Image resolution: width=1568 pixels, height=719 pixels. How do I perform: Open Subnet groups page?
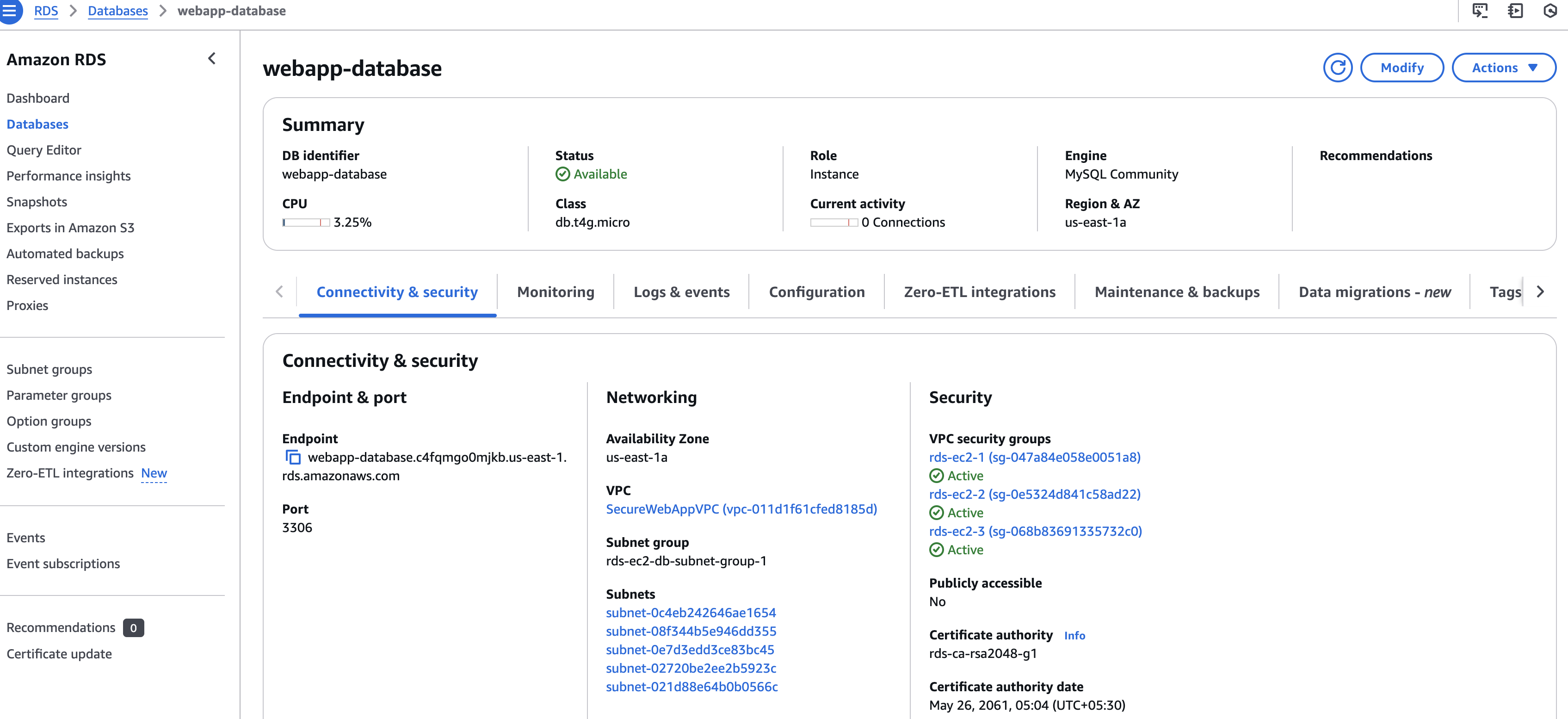click(x=49, y=370)
